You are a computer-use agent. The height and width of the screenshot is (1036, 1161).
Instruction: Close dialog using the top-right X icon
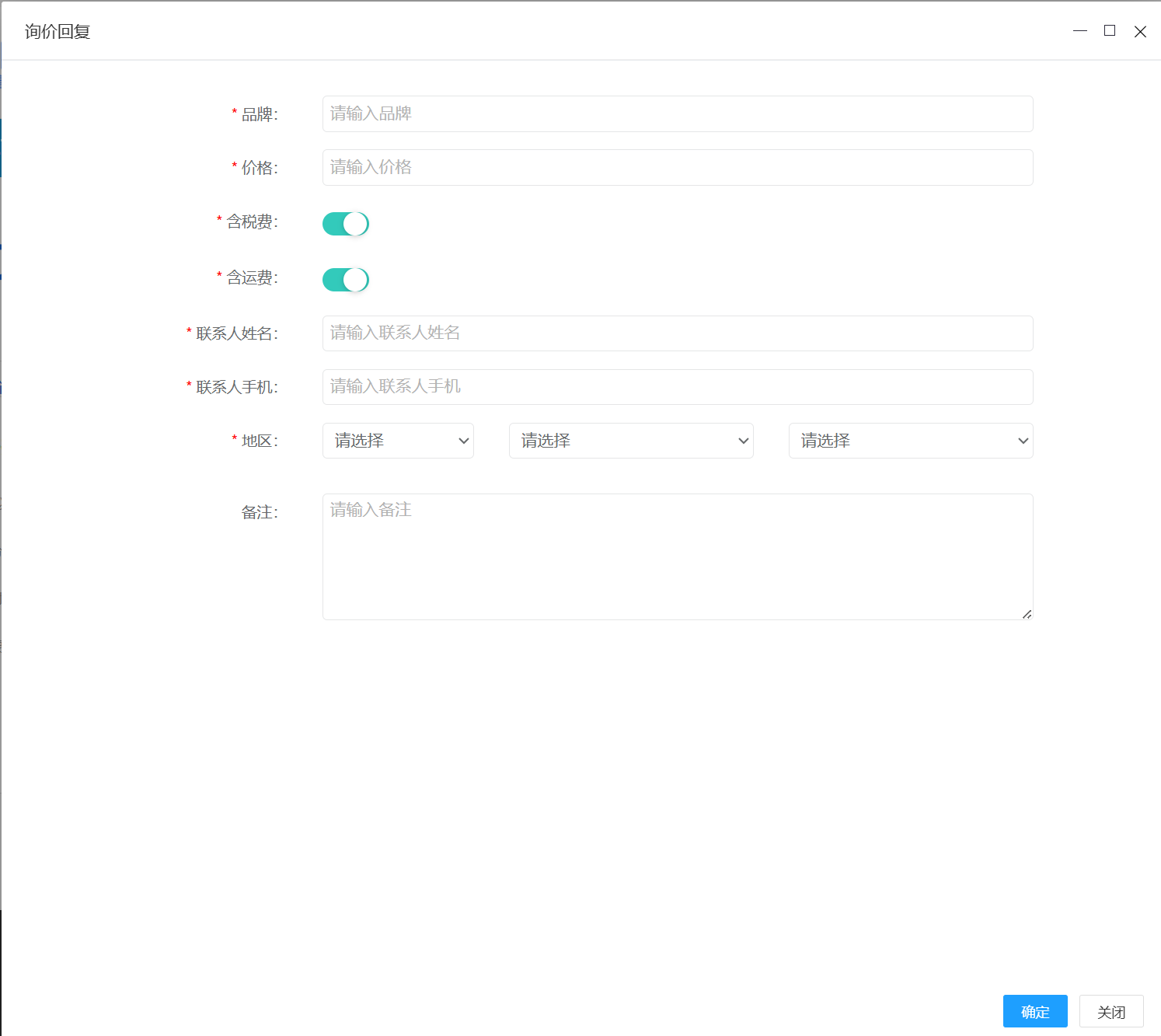tap(1140, 32)
